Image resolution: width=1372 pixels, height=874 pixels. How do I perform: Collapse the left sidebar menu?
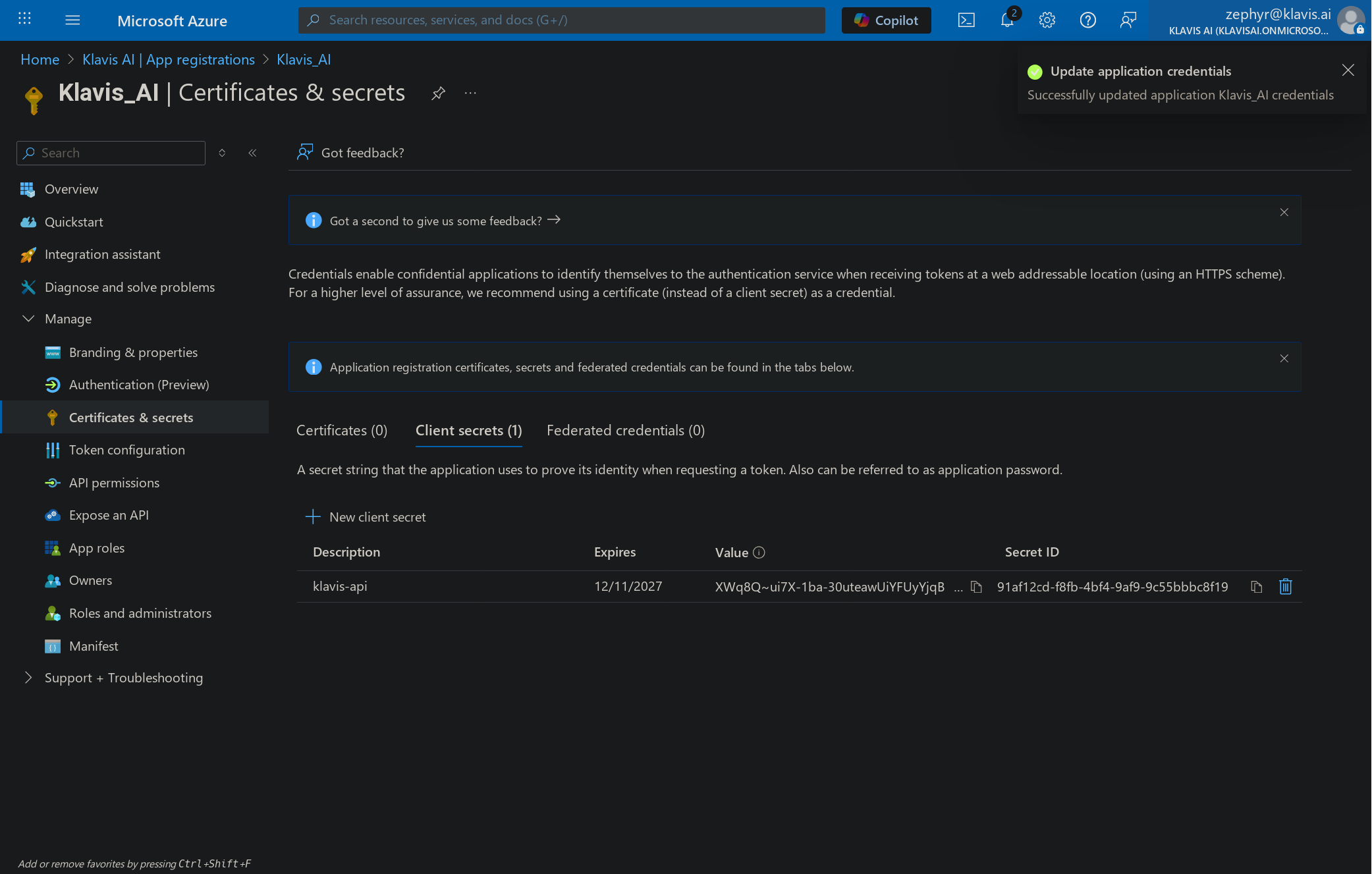click(252, 153)
